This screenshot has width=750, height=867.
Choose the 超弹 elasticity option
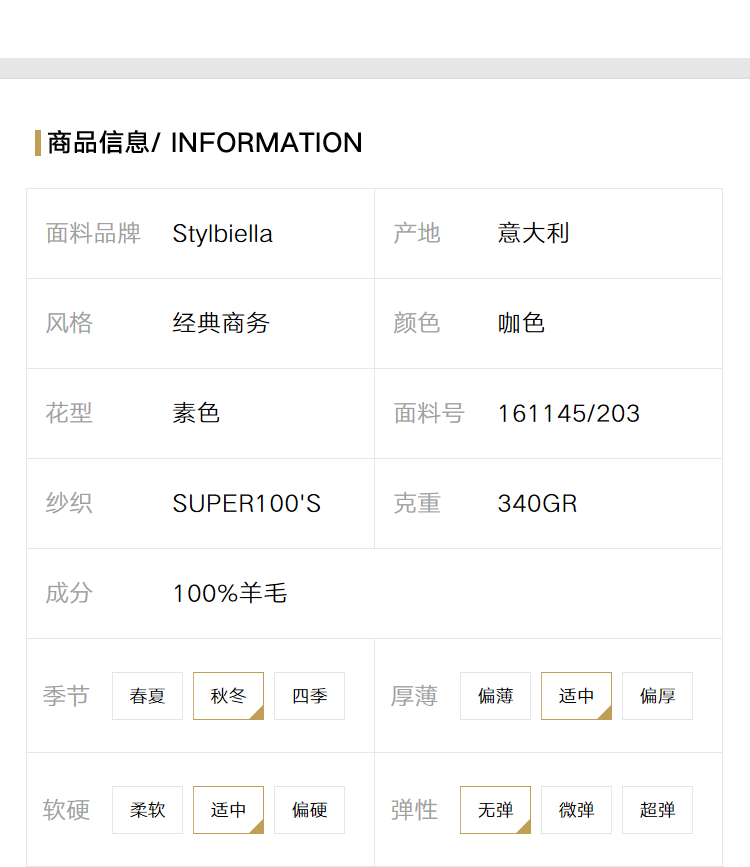(x=657, y=809)
